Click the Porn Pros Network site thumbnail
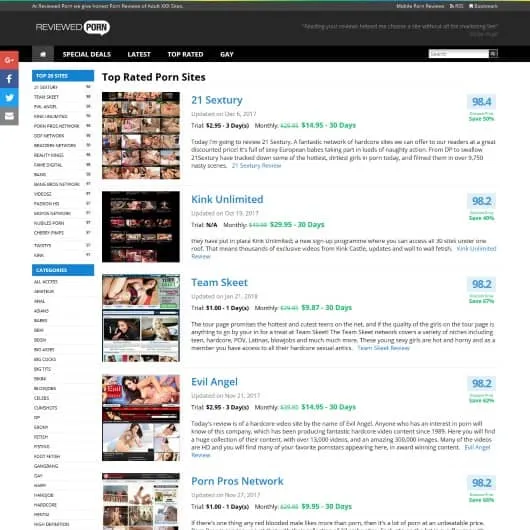The image size is (530, 530). coord(141,502)
